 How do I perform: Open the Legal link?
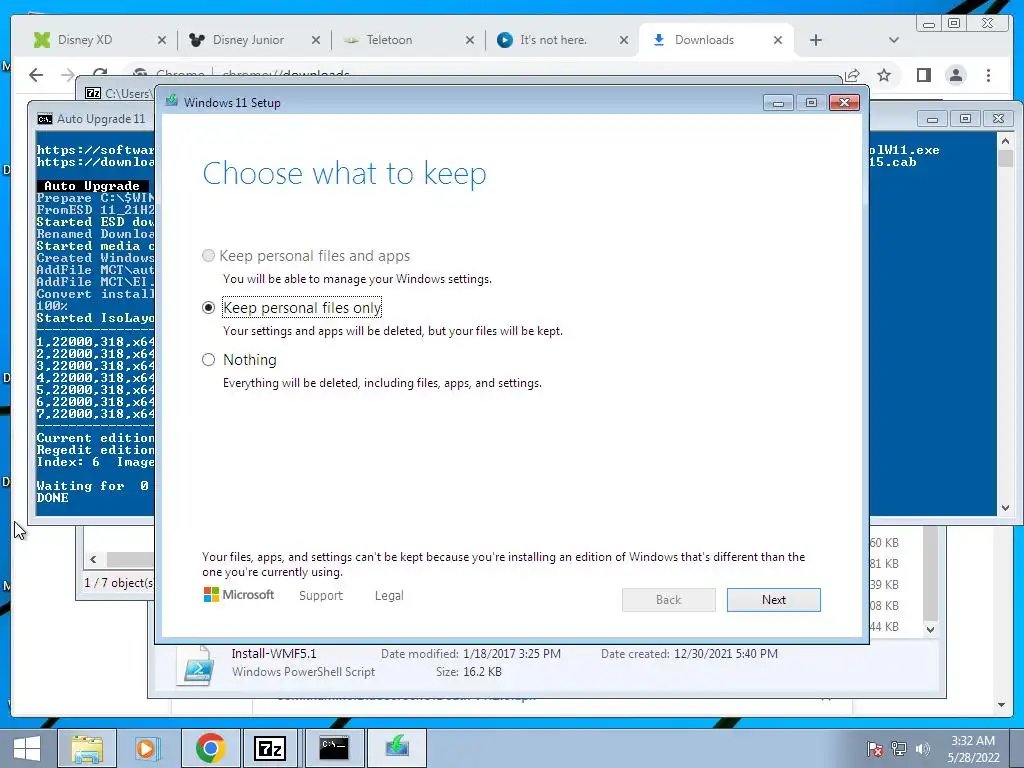tap(389, 596)
